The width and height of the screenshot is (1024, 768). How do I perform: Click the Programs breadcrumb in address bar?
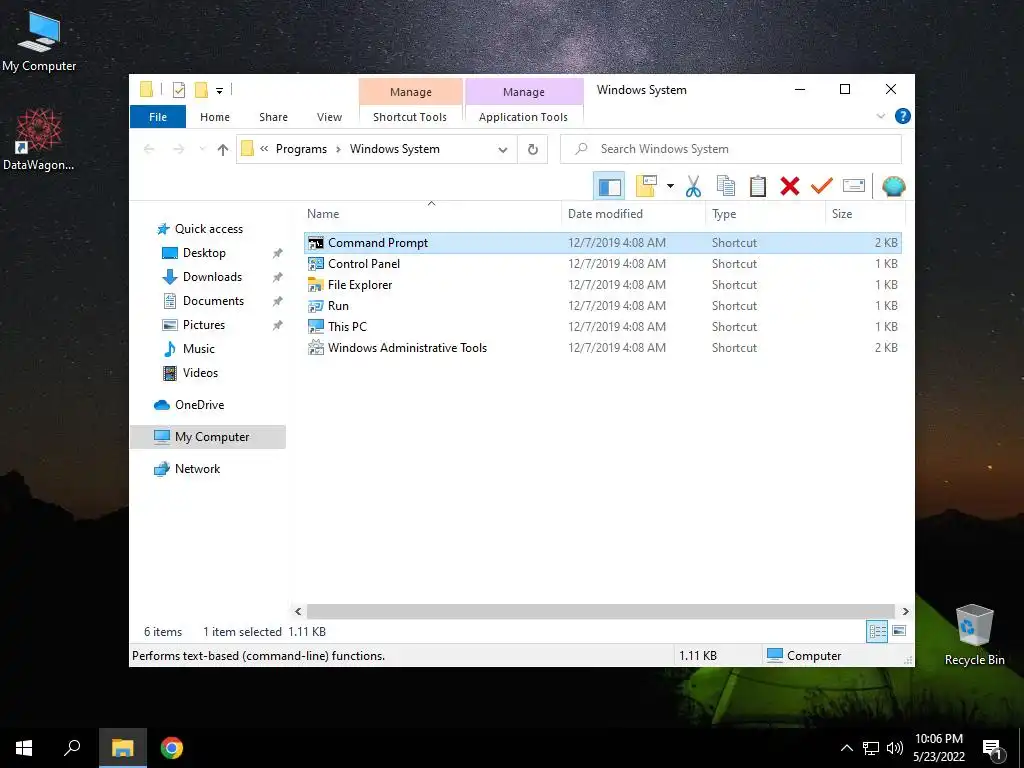point(301,149)
